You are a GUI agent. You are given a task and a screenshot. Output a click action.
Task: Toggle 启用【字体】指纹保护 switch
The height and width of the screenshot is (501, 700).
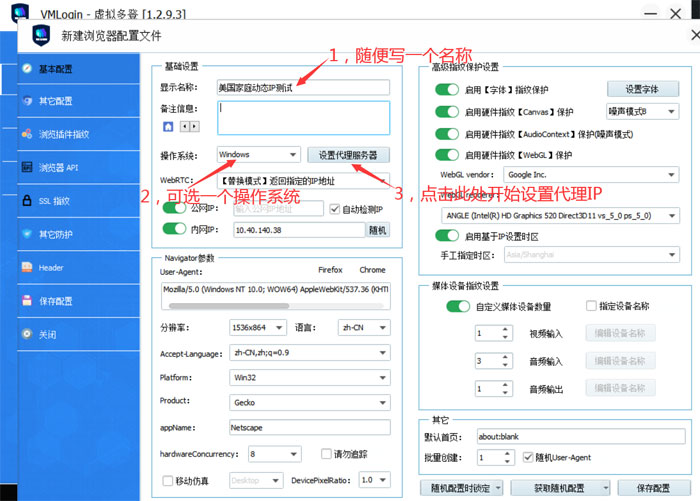447,90
